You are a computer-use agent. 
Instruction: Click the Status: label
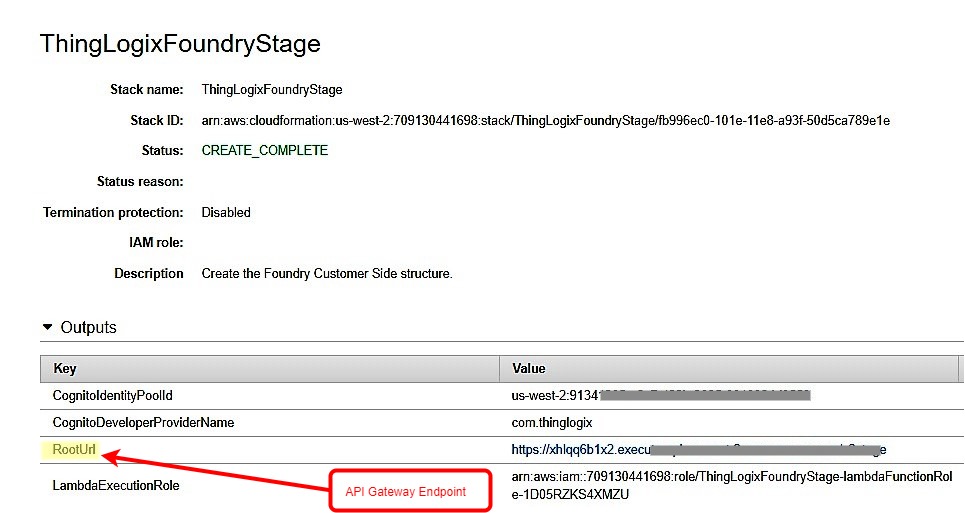click(162, 151)
